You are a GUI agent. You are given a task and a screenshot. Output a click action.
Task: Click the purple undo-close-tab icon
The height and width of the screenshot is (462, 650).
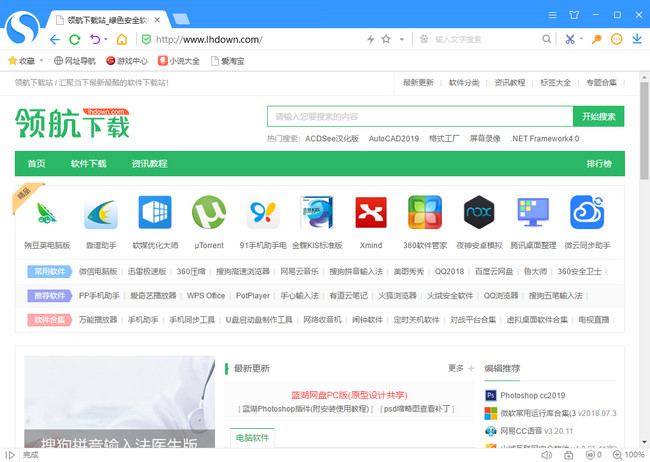pyautogui.click(x=95, y=39)
